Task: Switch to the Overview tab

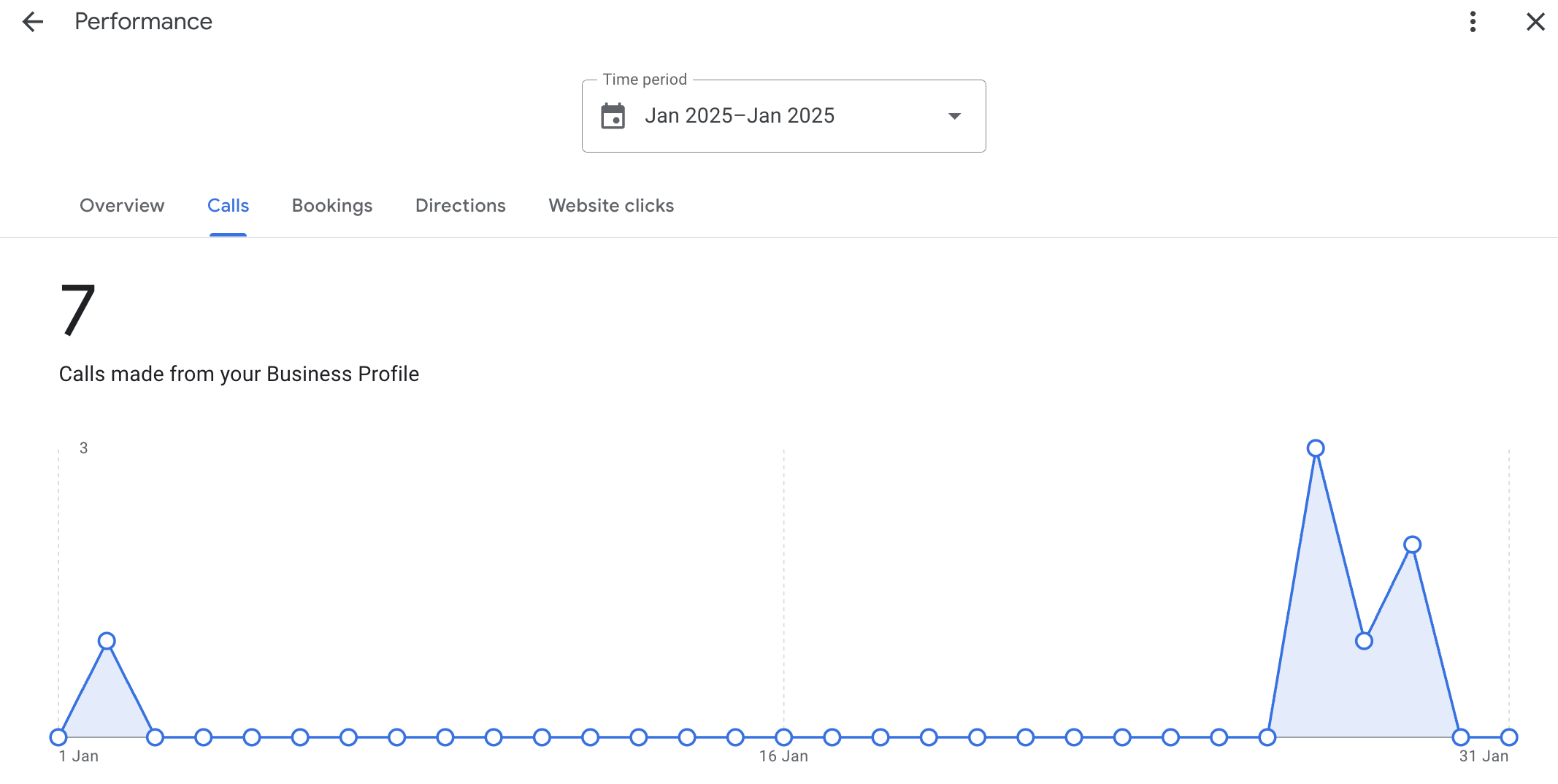Action: [122, 206]
